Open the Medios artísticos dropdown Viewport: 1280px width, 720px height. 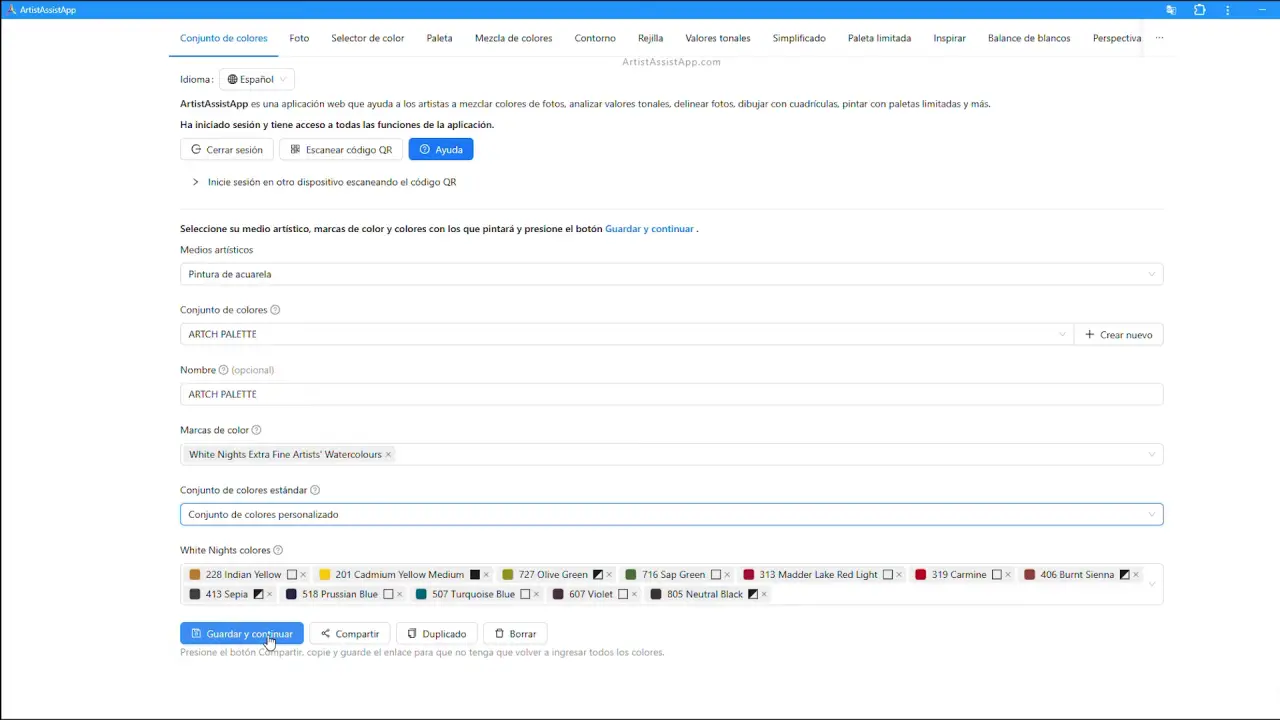click(670, 274)
